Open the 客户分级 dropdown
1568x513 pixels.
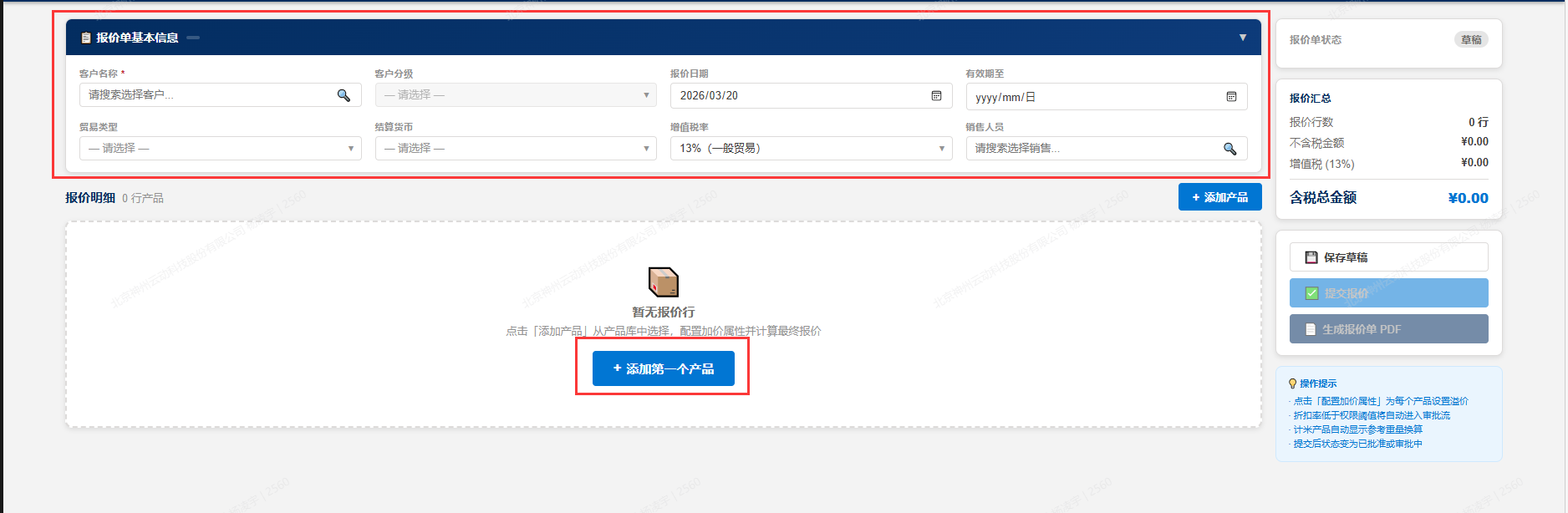516,95
